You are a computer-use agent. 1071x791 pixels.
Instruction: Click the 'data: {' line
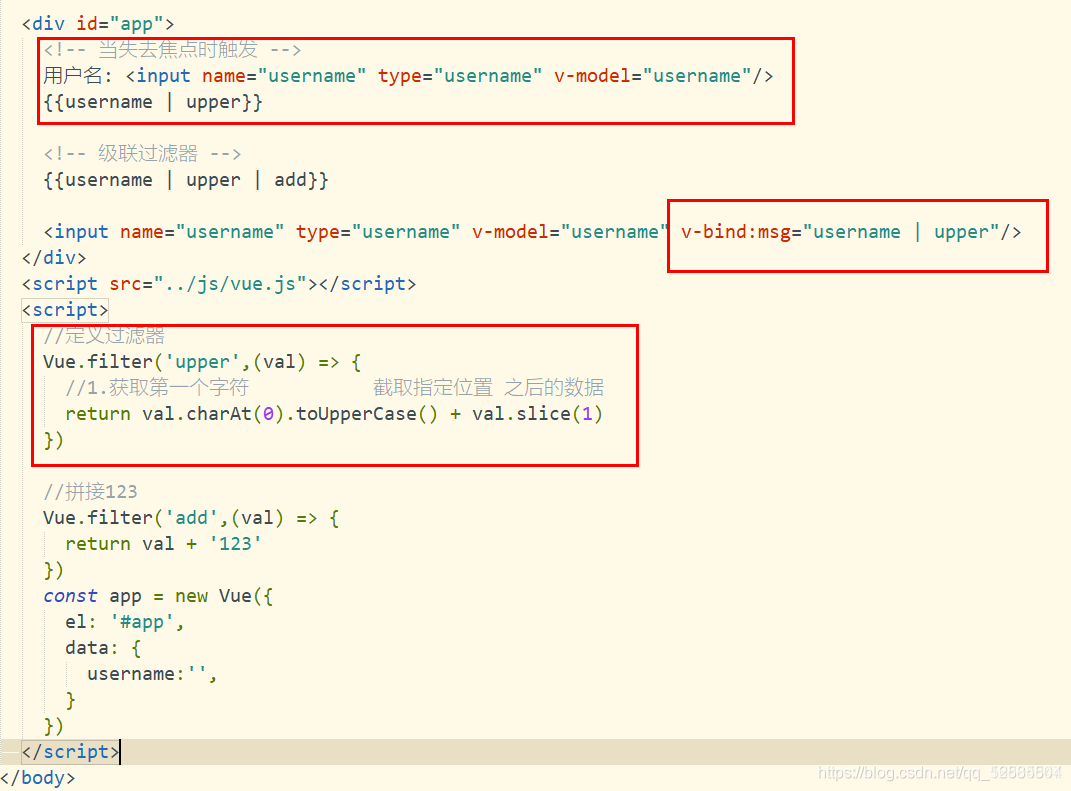pyautogui.click(x=103, y=648)
